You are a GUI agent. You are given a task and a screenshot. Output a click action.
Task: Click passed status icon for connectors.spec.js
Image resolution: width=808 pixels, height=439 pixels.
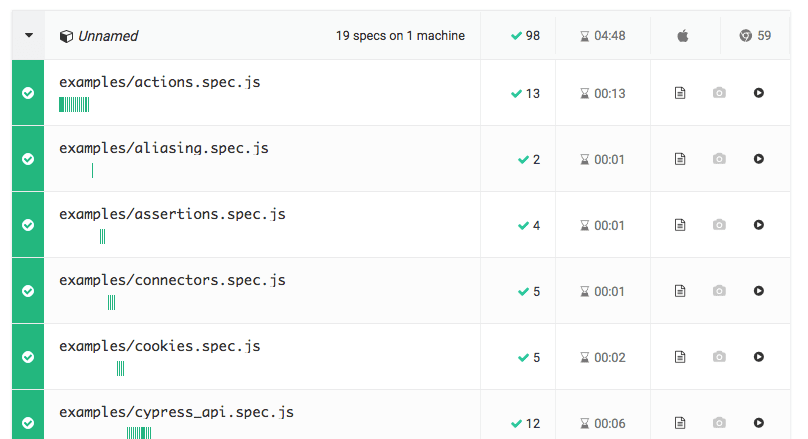(x=28, y=291)
